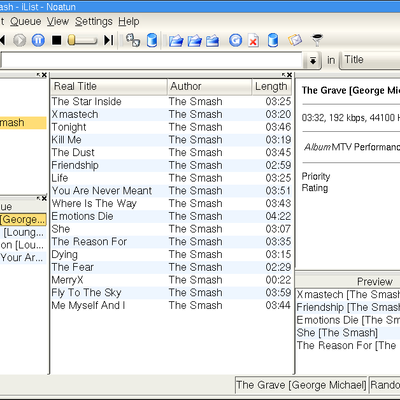
Task: Select the track 'Me Myself And I'
Action: point(171,305)
